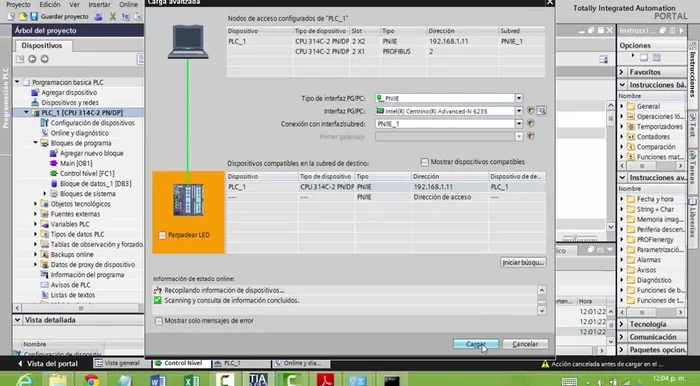Open Excel from the taskbar
The image size is (700, 386).
click(x=192, y=380)
